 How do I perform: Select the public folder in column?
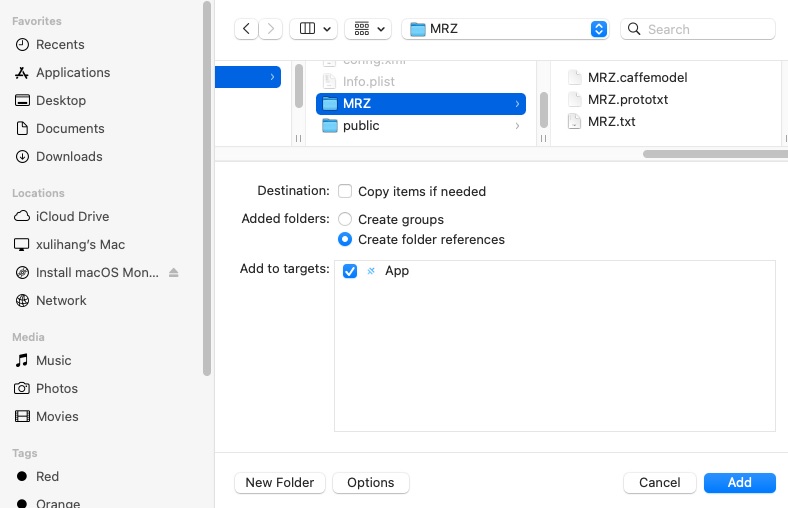(x=360, y=126)
